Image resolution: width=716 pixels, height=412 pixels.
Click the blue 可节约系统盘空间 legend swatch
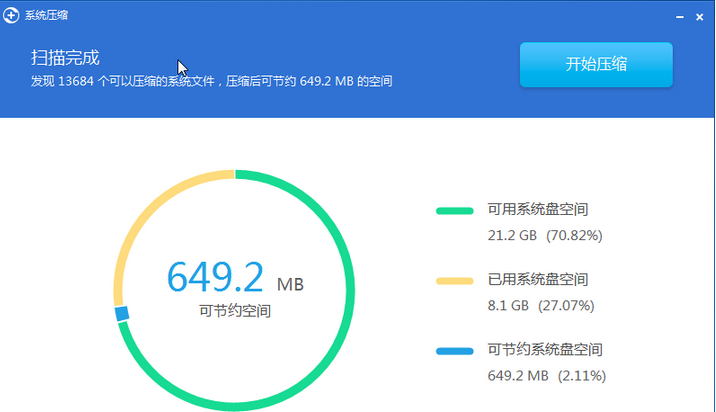coord(454,351)
